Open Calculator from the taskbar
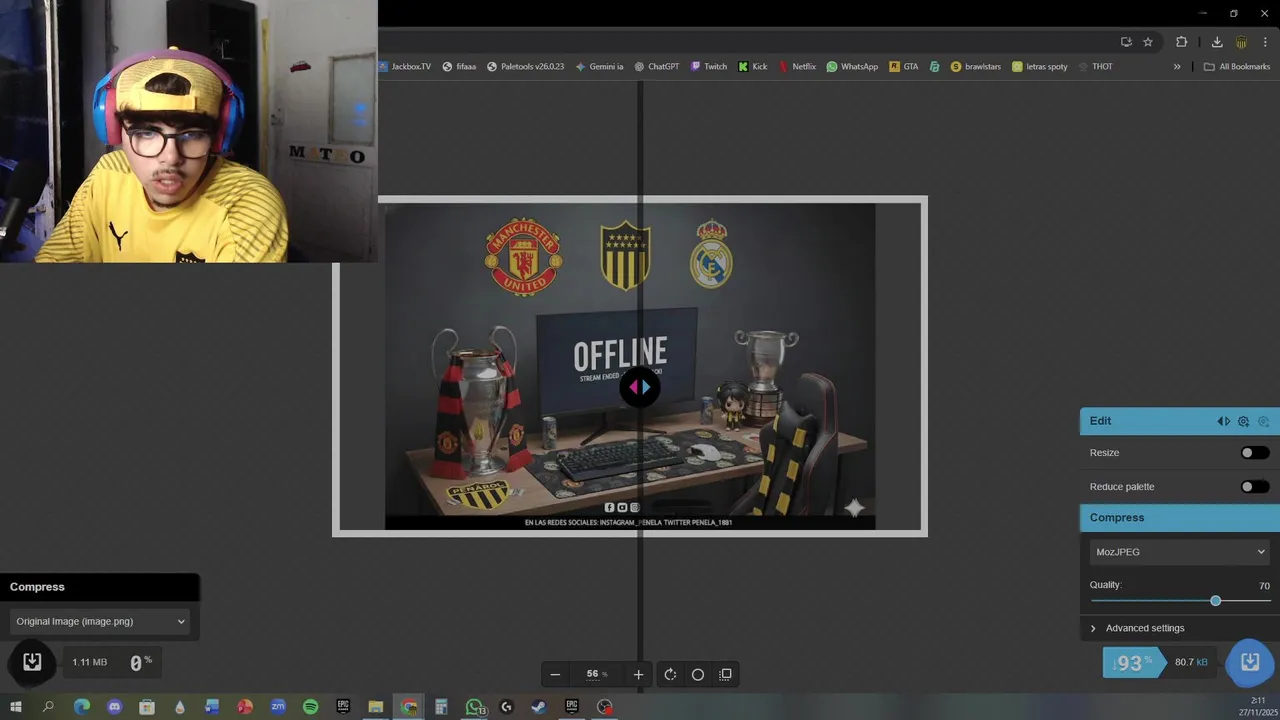 tap(441, 706)
